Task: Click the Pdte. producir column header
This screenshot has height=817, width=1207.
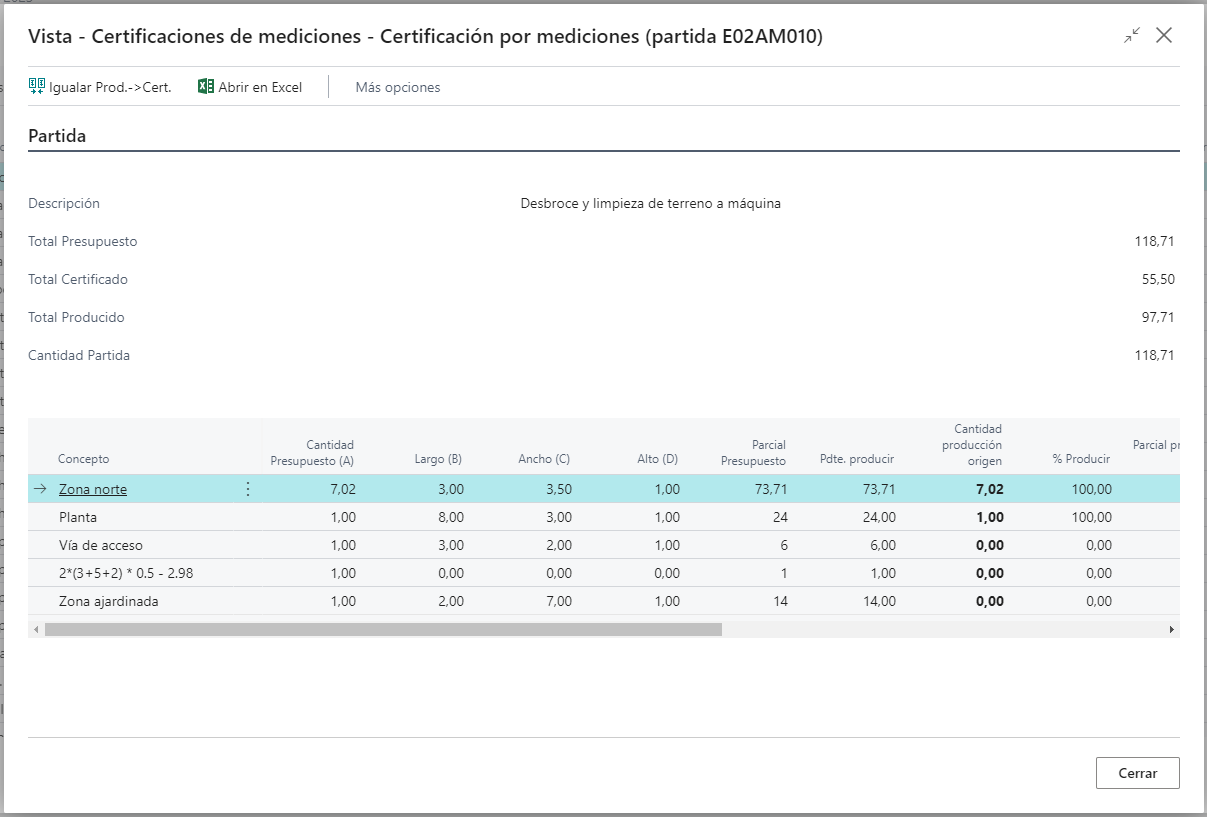Action: (856, 459)
